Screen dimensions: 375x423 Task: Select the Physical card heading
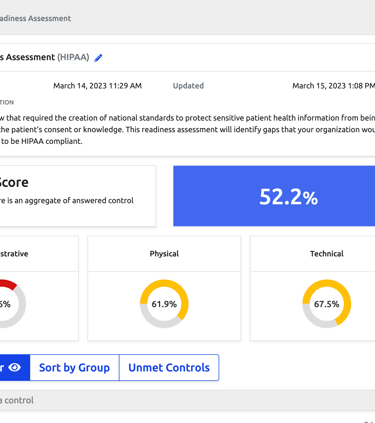pyautogui.click(x=164, y=254)
